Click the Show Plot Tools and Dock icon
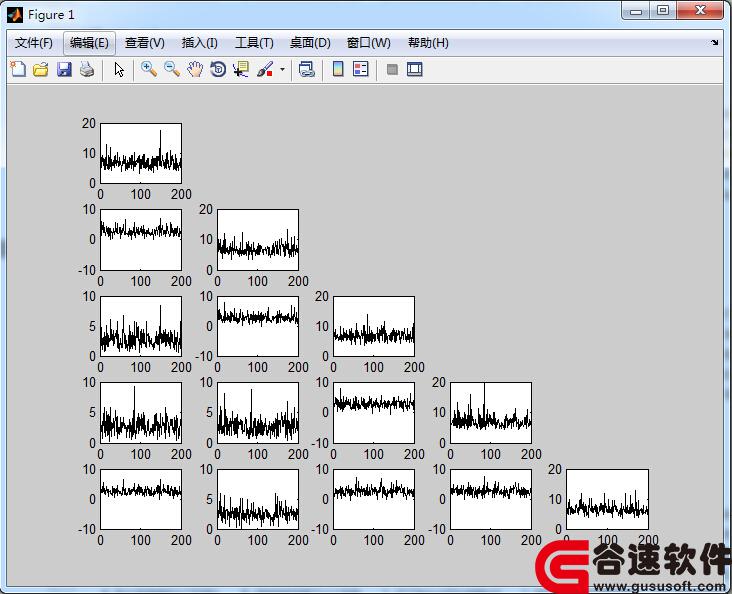The height and width of the screenshot is (594, 732). (x=415, y=69)
